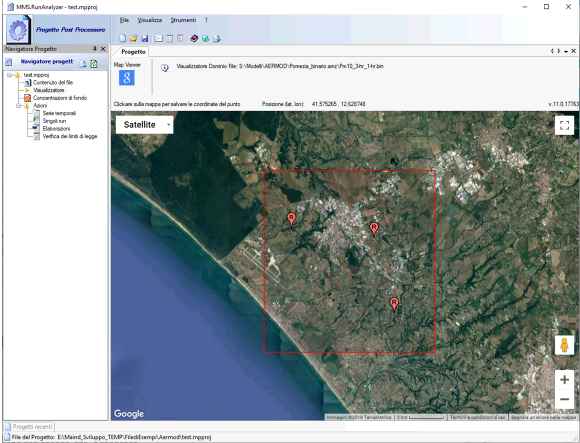Screen dimensions: 580x443
Task: Click the document icon beside Navigatore progetti
Action: (9, 62)
